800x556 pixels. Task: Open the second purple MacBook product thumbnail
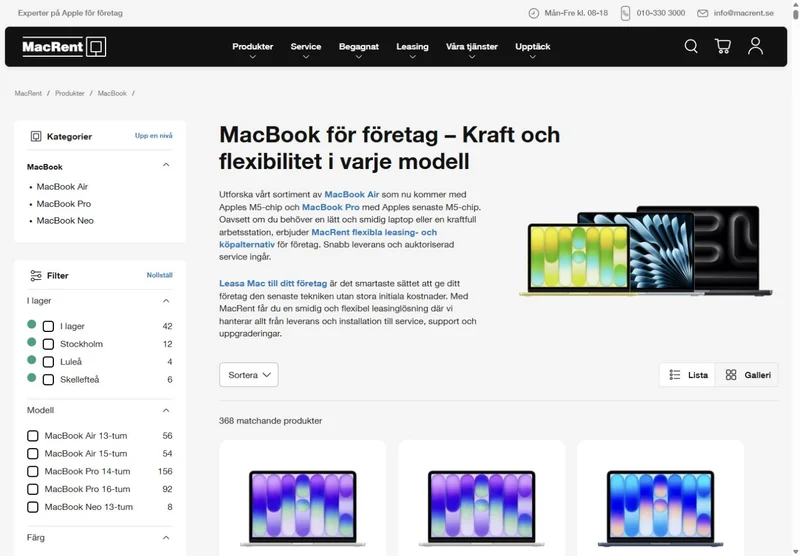tap(481, 508)
